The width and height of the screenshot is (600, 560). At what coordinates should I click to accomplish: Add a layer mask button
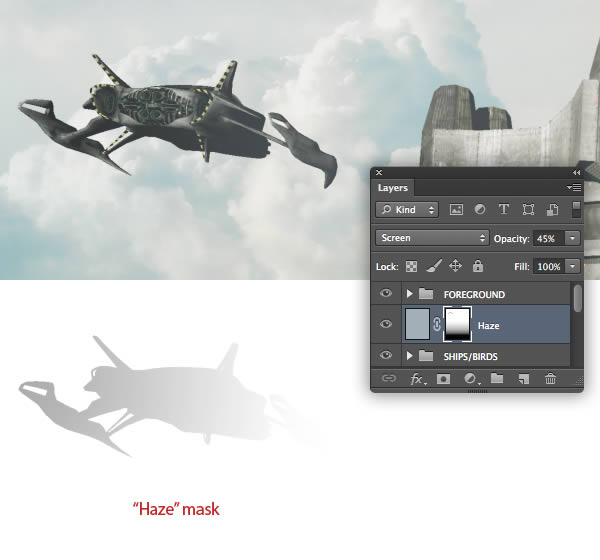[443, 379]
